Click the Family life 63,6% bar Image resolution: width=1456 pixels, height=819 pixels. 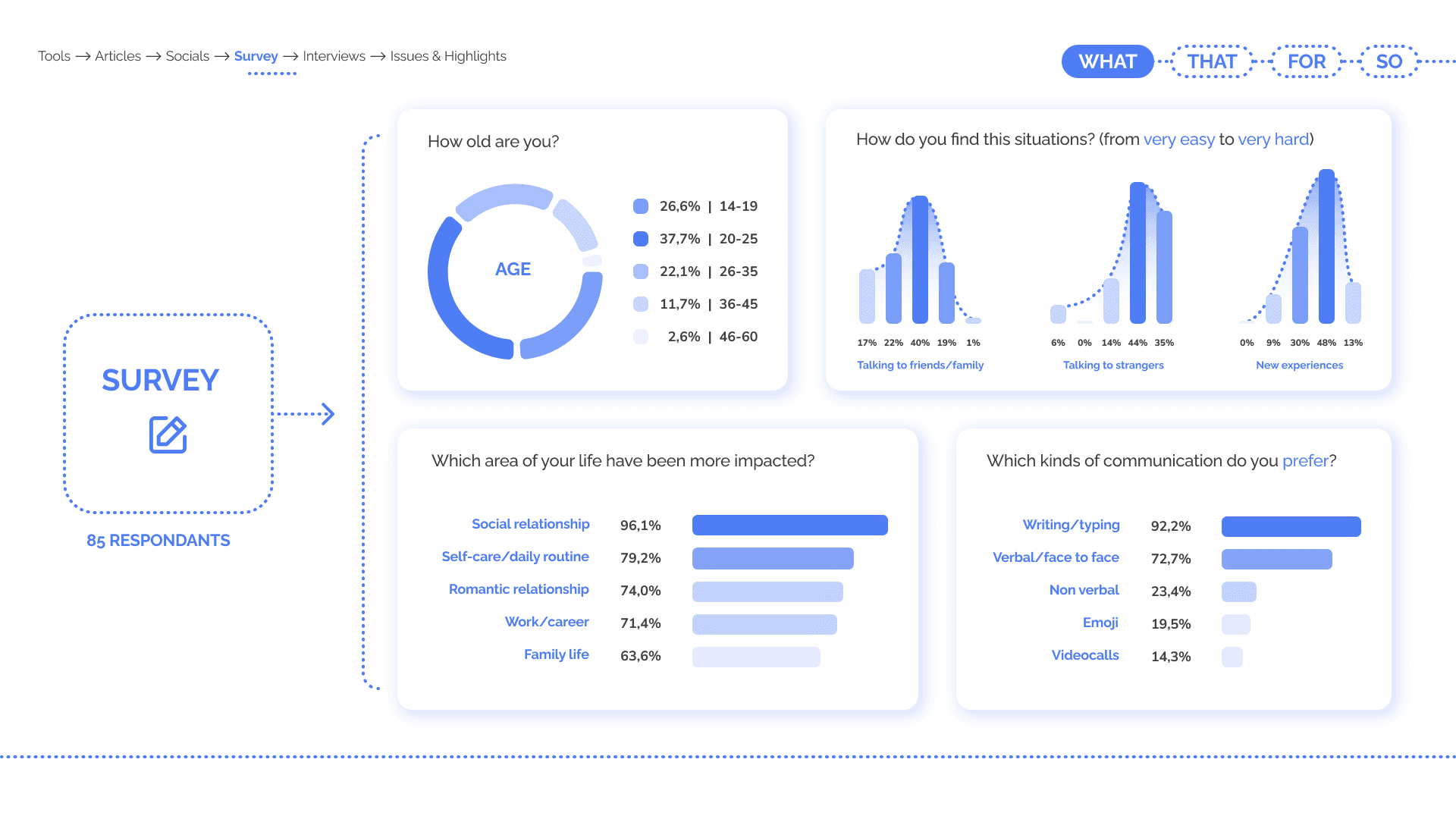[x=756, y=657]
